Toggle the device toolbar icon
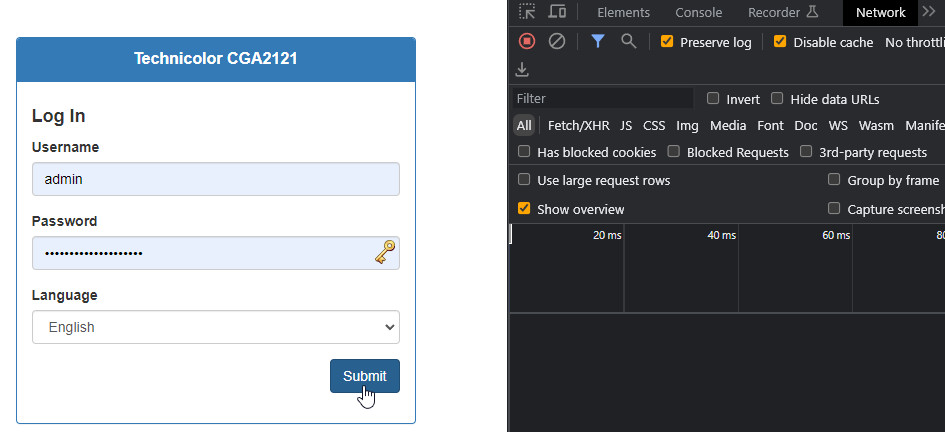This screenshot has width=945, height=432. 557,12
